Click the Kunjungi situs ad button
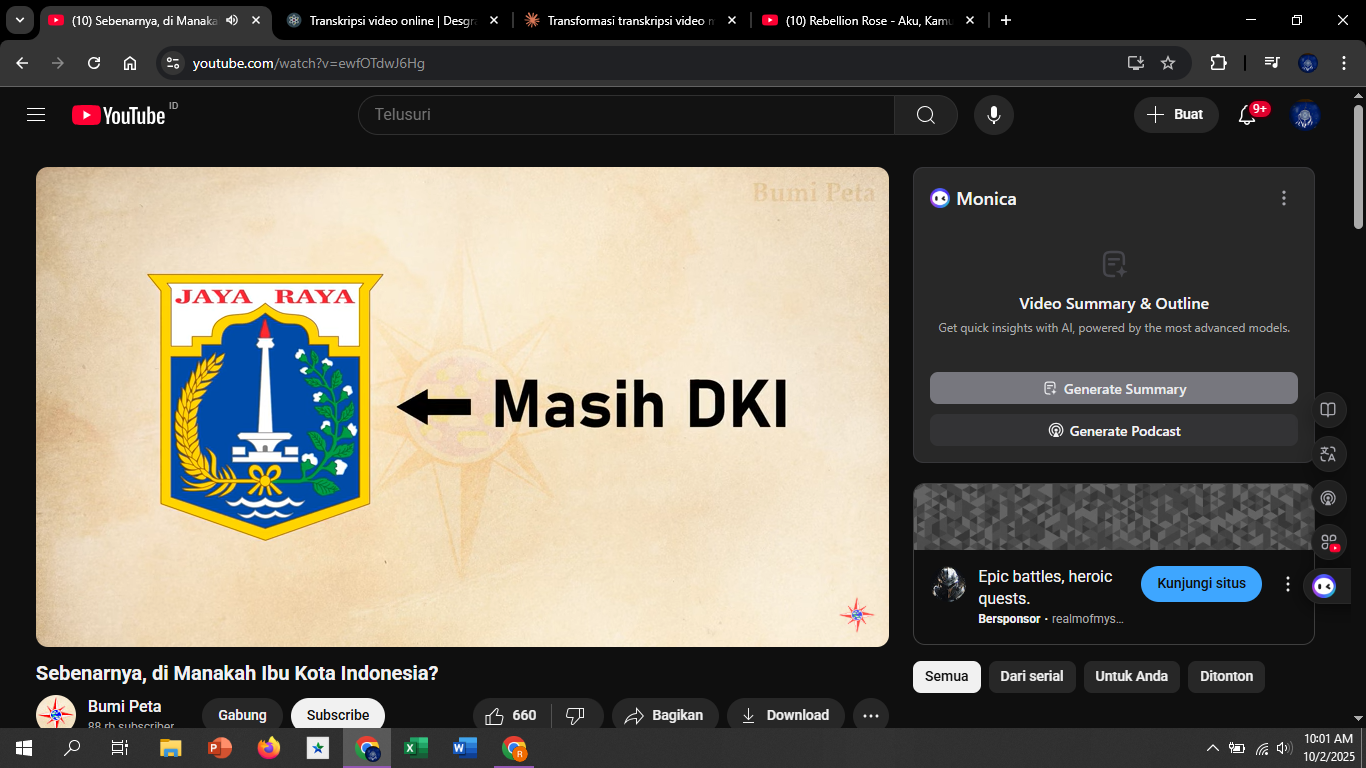Image resolution: width=1366 pixels, height=768 pixels. coord(1201,584)
